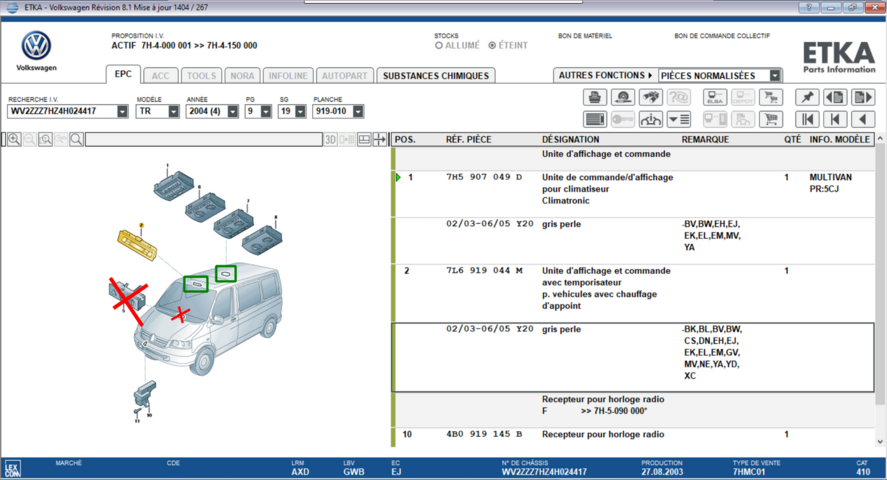Open the SUBSTANCES CHIMIQUES tab

(x=436, y=76)
